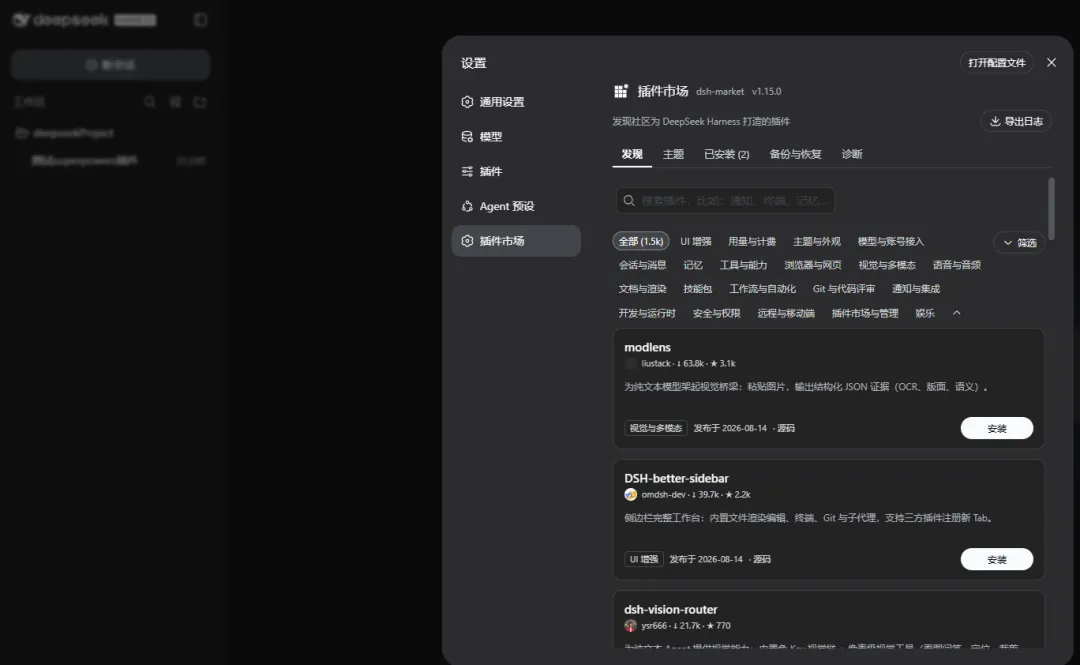The image size is (1080, 665).
Task: Expand deepseekProject folder in background sidebar
Action: [65, 132]
